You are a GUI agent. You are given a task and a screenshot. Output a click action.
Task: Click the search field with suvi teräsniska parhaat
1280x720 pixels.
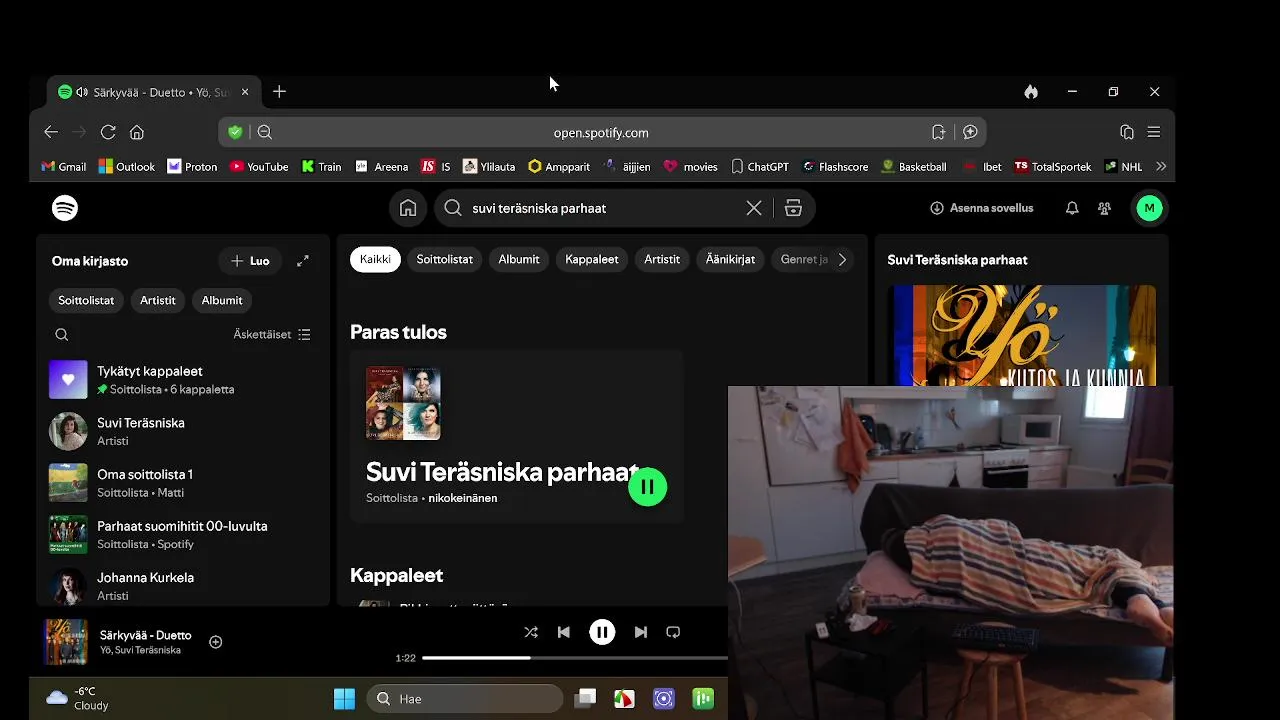tap(600, 208)
